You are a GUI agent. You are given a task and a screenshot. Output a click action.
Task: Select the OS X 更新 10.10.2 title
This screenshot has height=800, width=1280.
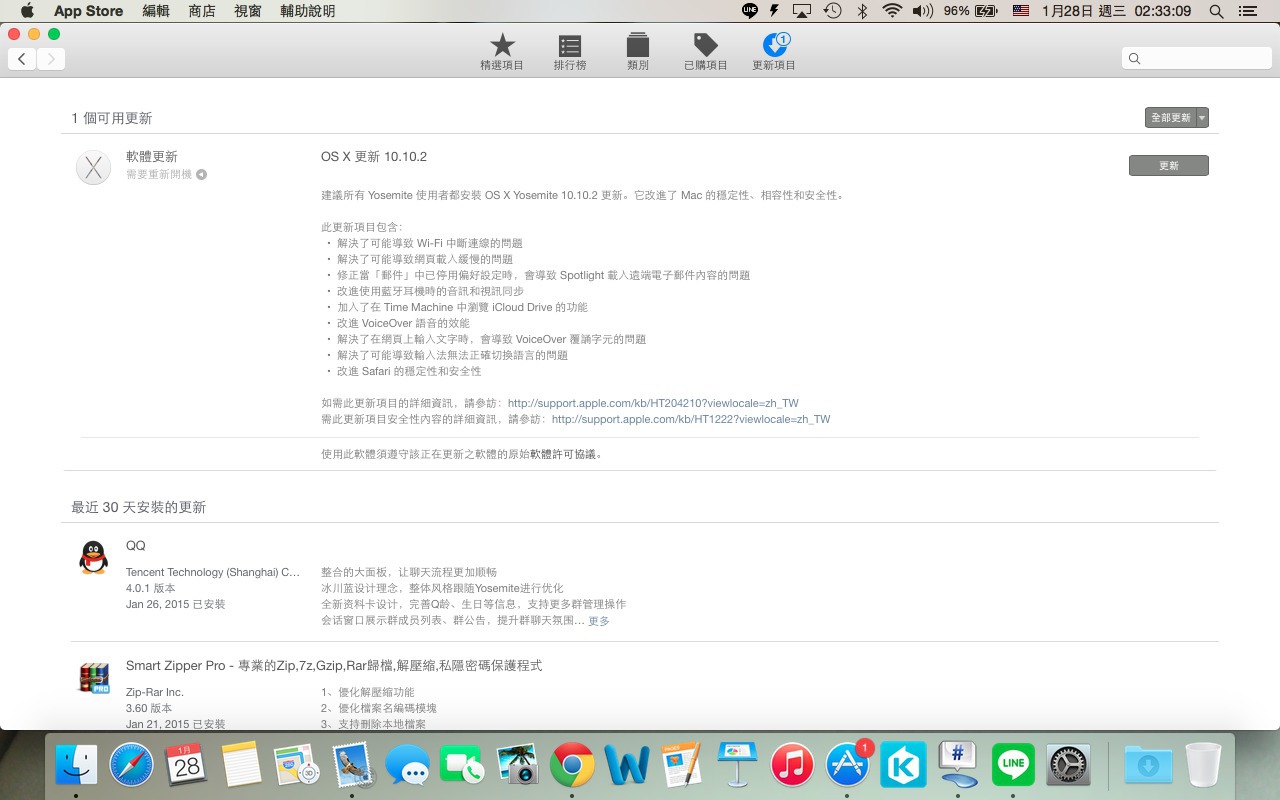tap(374, 157)
